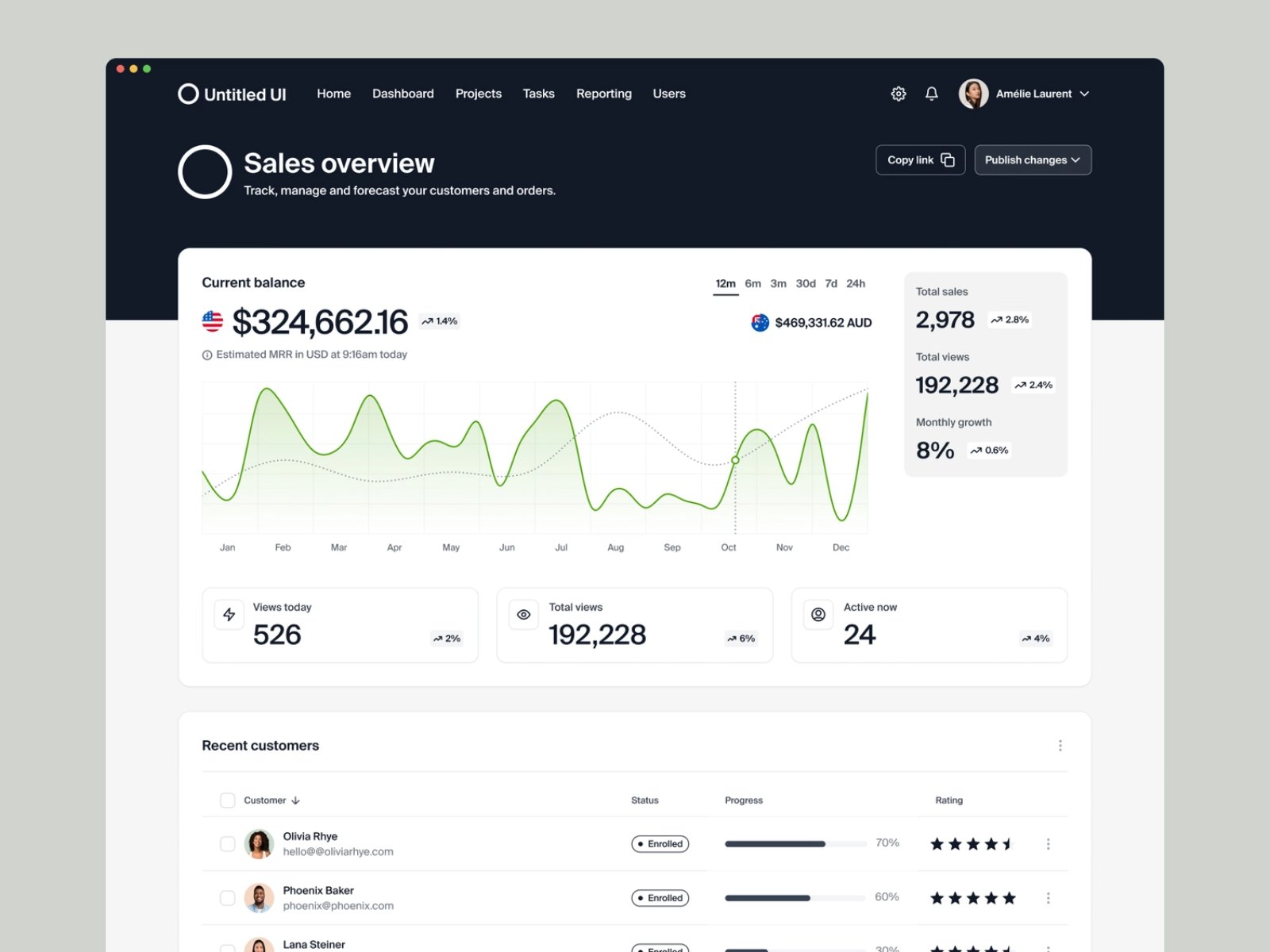Click Phoenix Baker's Enrolled status badge
Image resolution: width=1270 pixels, height=952 pixels.
click(x=660, y=898)
